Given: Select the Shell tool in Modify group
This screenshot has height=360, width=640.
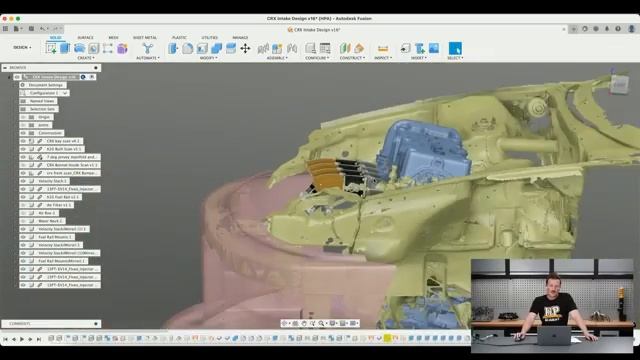Looking at the screenshot, I should (x=202, y=49).
